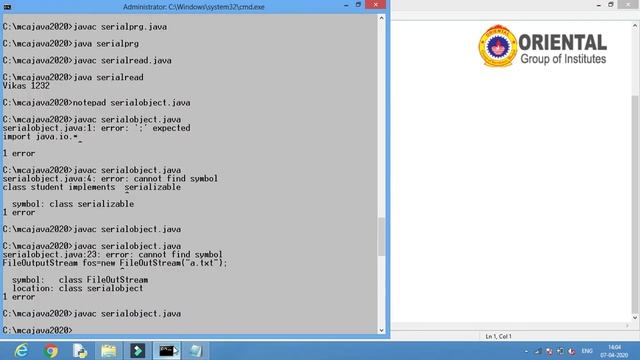Close the Command Prompt window
This screenshot has height=360, width=640.
pos(376,4)
